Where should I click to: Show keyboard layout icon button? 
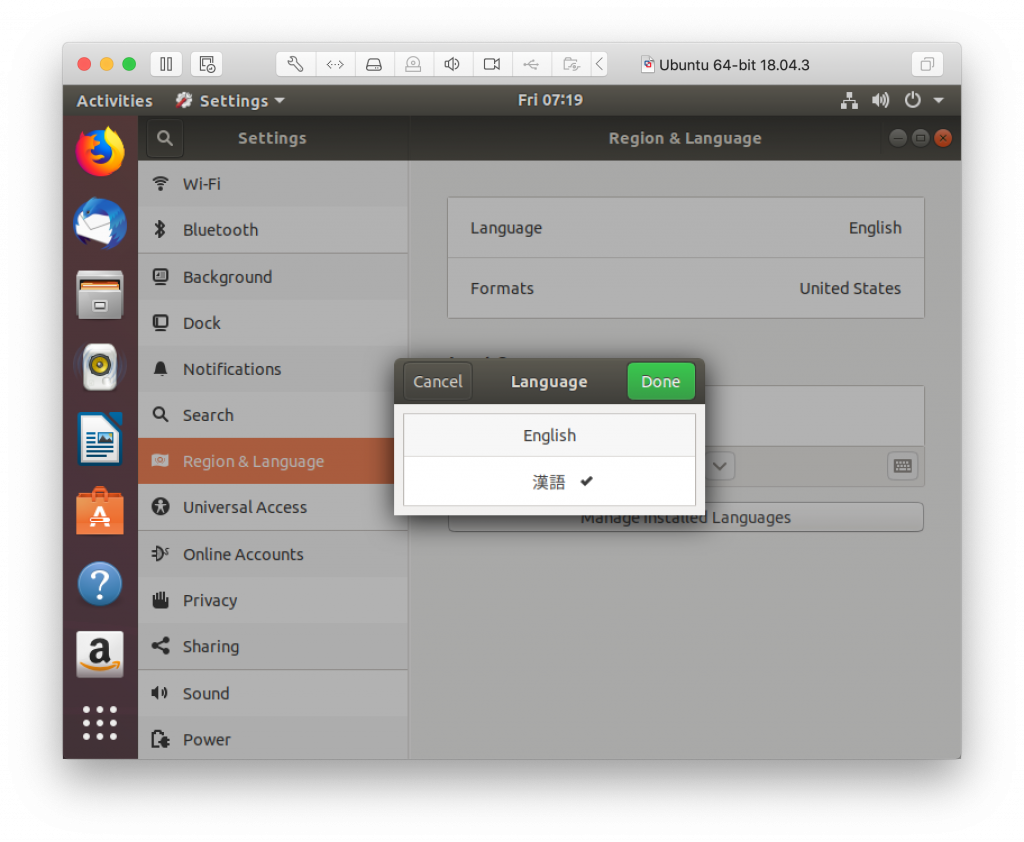pyautogui.click(x=903, y=466)
